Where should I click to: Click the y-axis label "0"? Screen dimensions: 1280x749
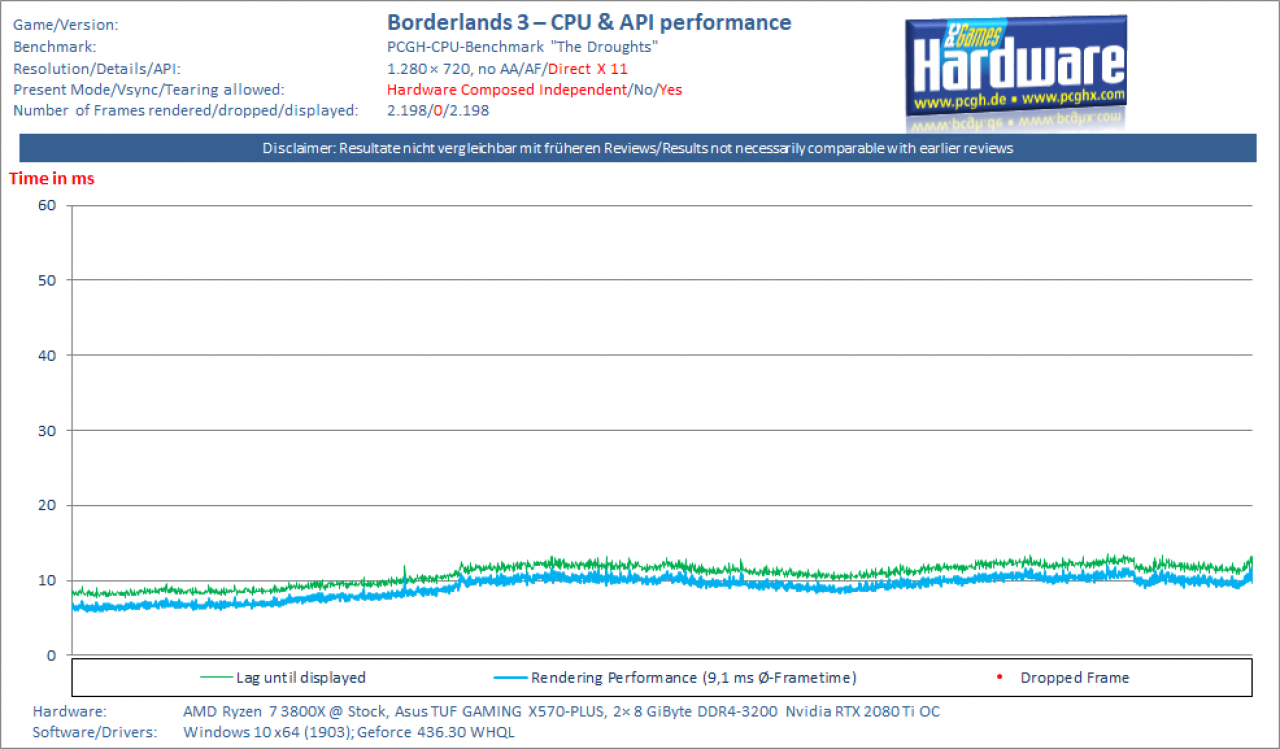pyautogui.click(x=52, y=655)
